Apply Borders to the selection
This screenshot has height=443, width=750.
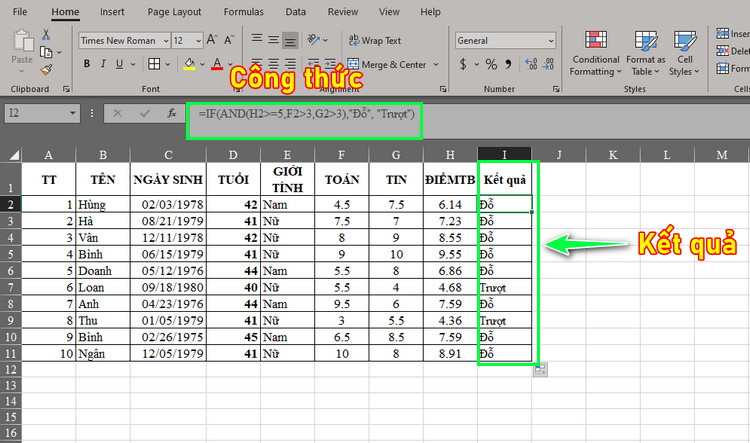click(154, 64)
